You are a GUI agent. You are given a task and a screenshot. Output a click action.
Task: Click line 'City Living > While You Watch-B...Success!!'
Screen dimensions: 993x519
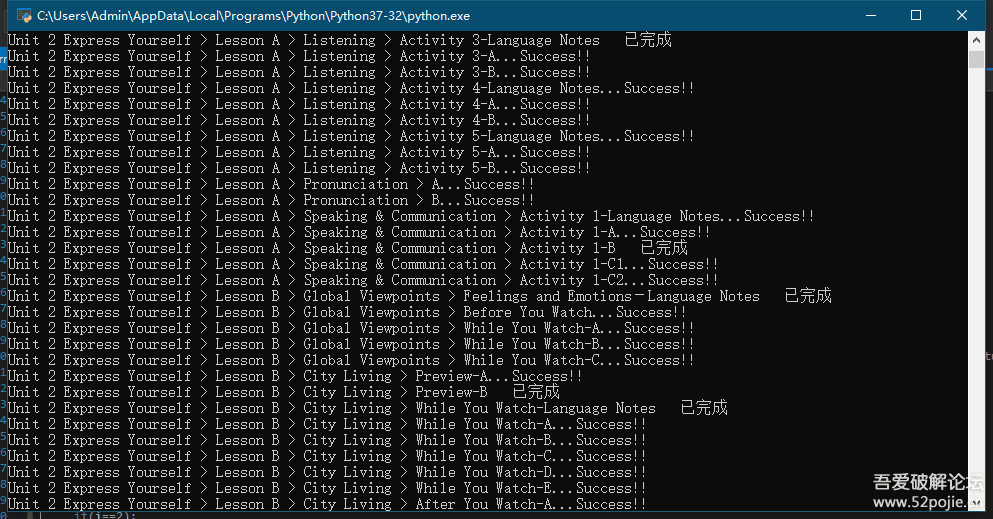[327, 441]
